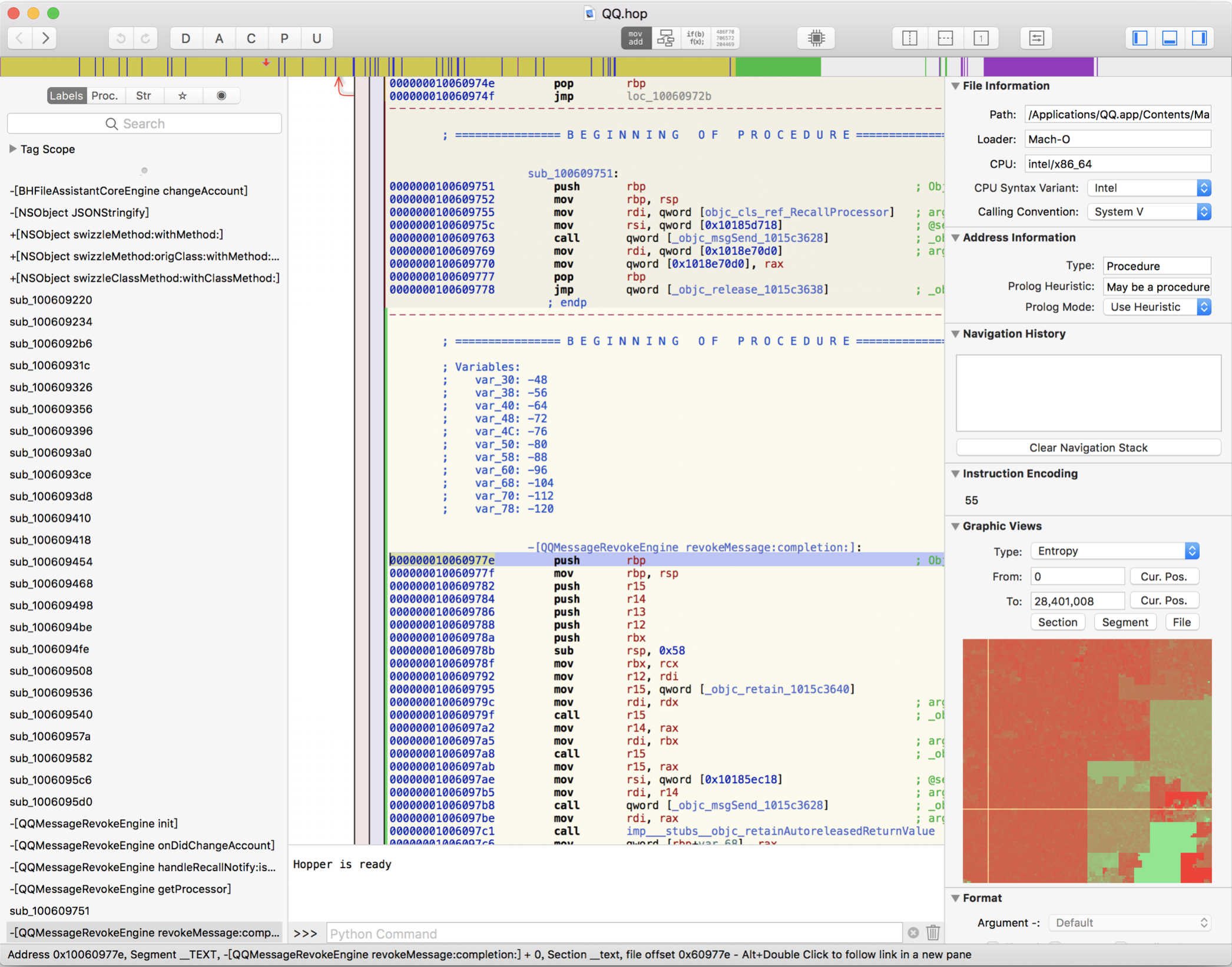1232x967 pixels.
Task: Navigate back with the left arrow
Action: coord(20,38)
